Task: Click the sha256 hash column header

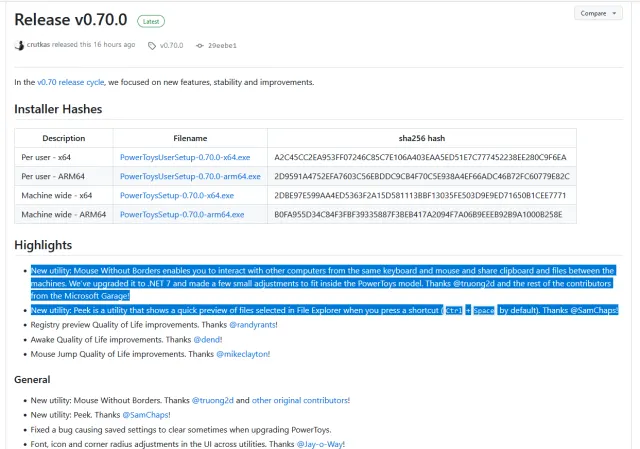Action: tap(422, 138)
